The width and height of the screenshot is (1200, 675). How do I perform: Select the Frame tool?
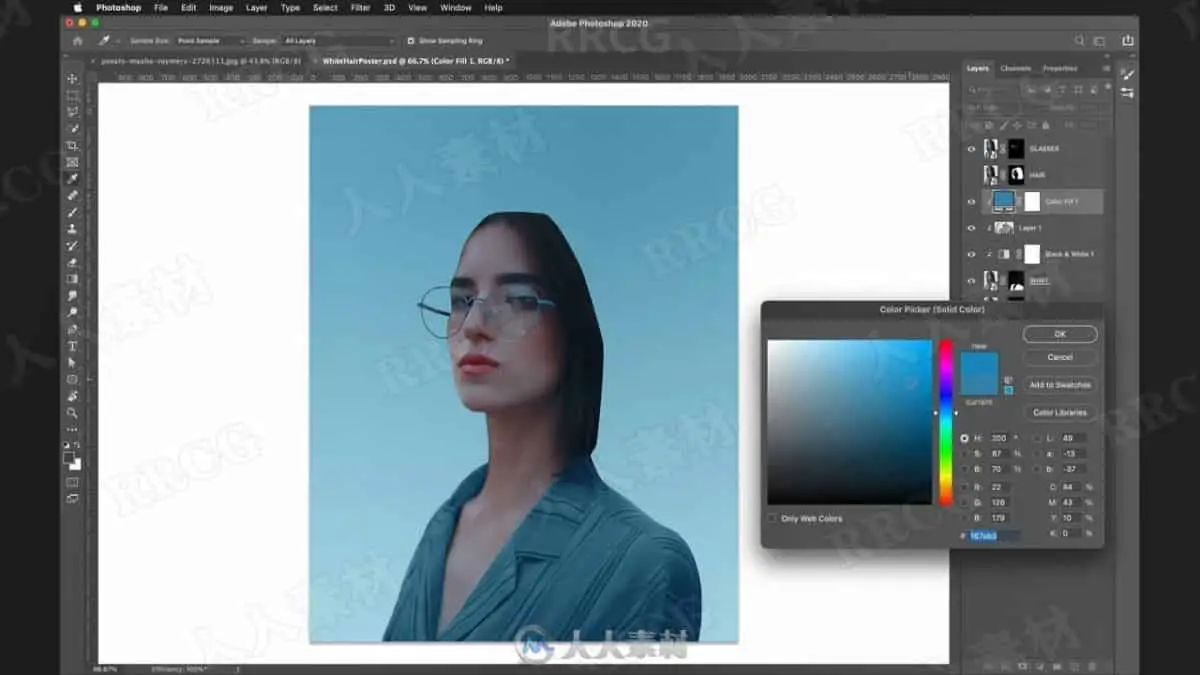pyautogui.click(x=72, y=162)
